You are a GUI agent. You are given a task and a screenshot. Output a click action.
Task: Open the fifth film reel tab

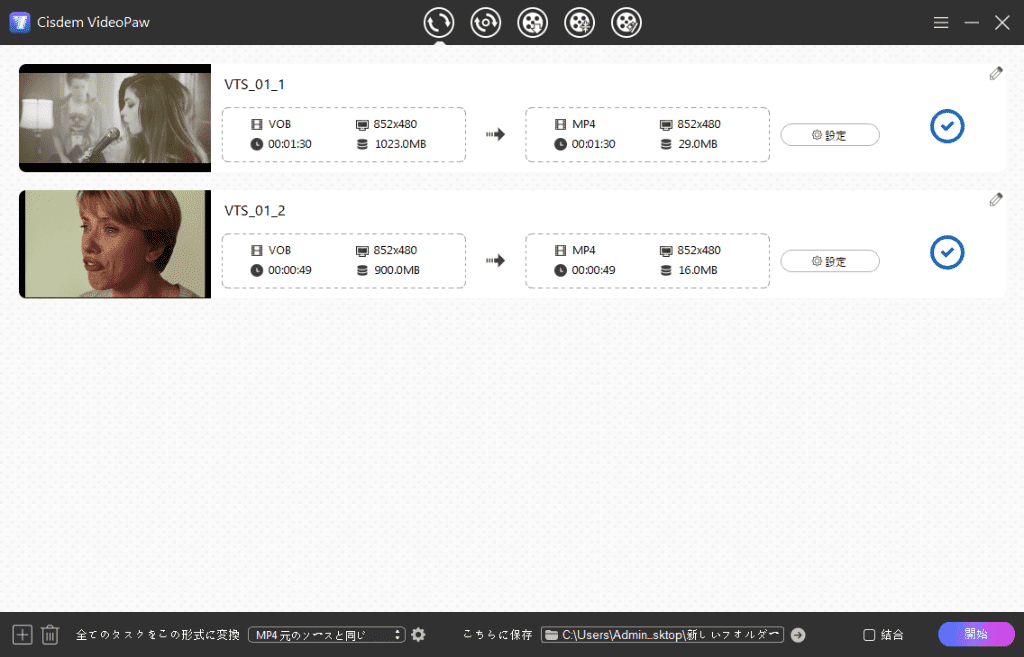coord(626,23)
